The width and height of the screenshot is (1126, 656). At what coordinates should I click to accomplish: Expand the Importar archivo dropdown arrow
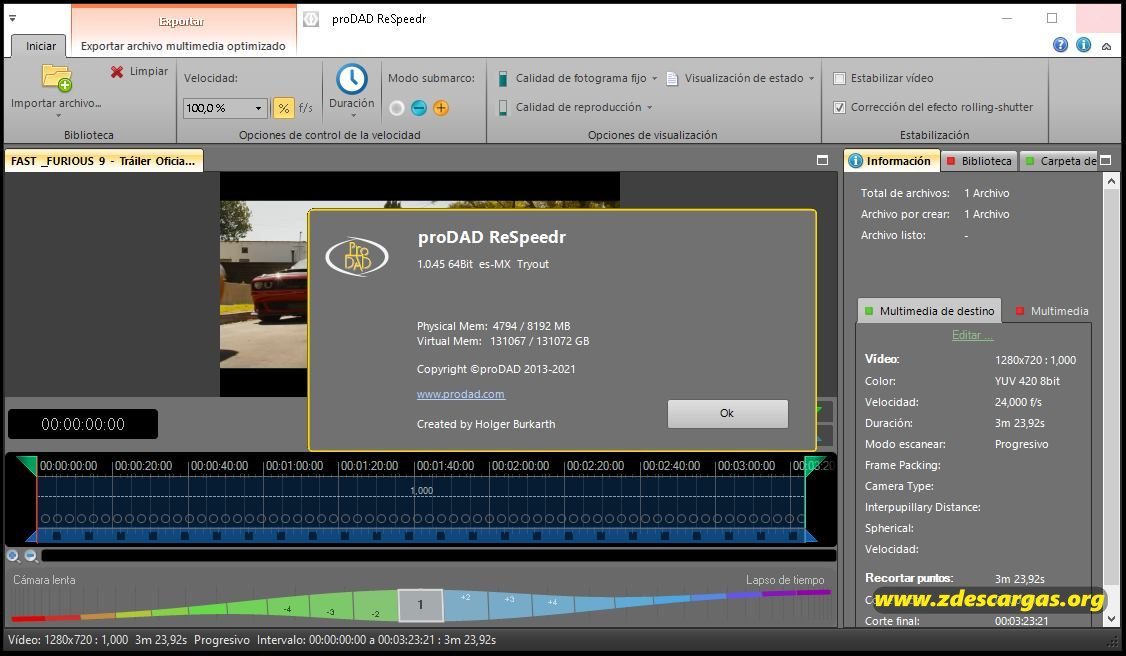pos(58,116)
